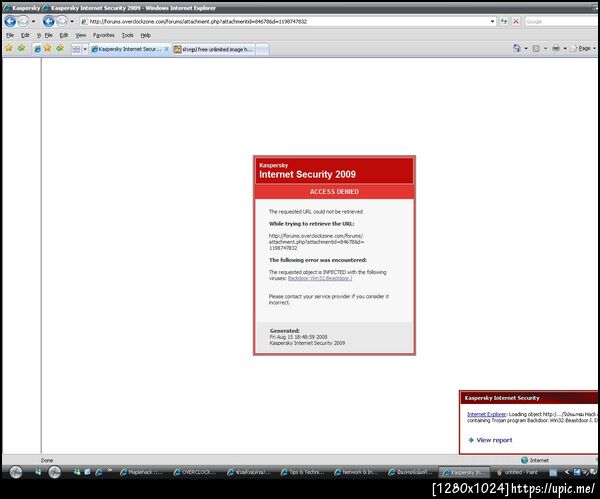This screenshot has height=499, width=600.
Task: Expand the address bar history dropdown
Action: [x=492, y=21]
